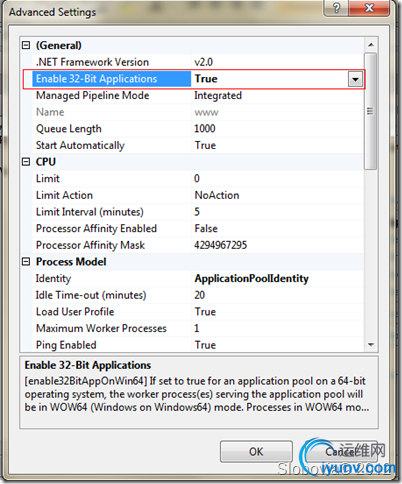Open the Enable 32-Bit Applications dropdown arrow
The width and height of the screenshot is (402, 484).
[x=355, y=79]
